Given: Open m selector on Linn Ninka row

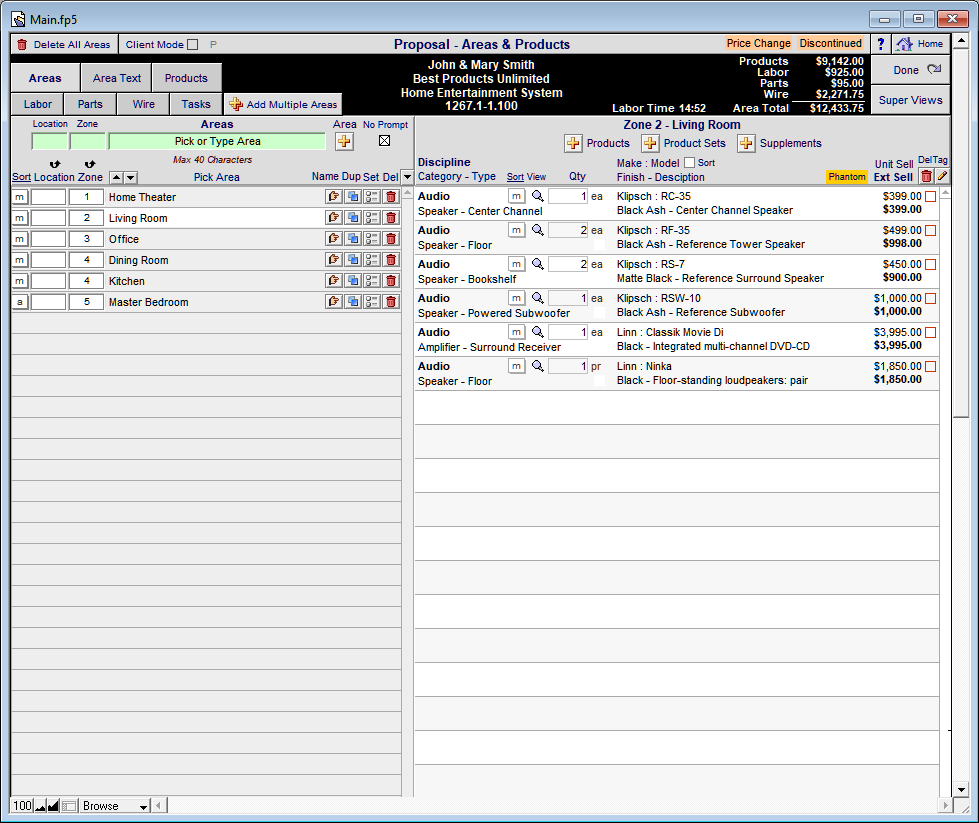Looking at the screenshot, I should click(516, 366).
